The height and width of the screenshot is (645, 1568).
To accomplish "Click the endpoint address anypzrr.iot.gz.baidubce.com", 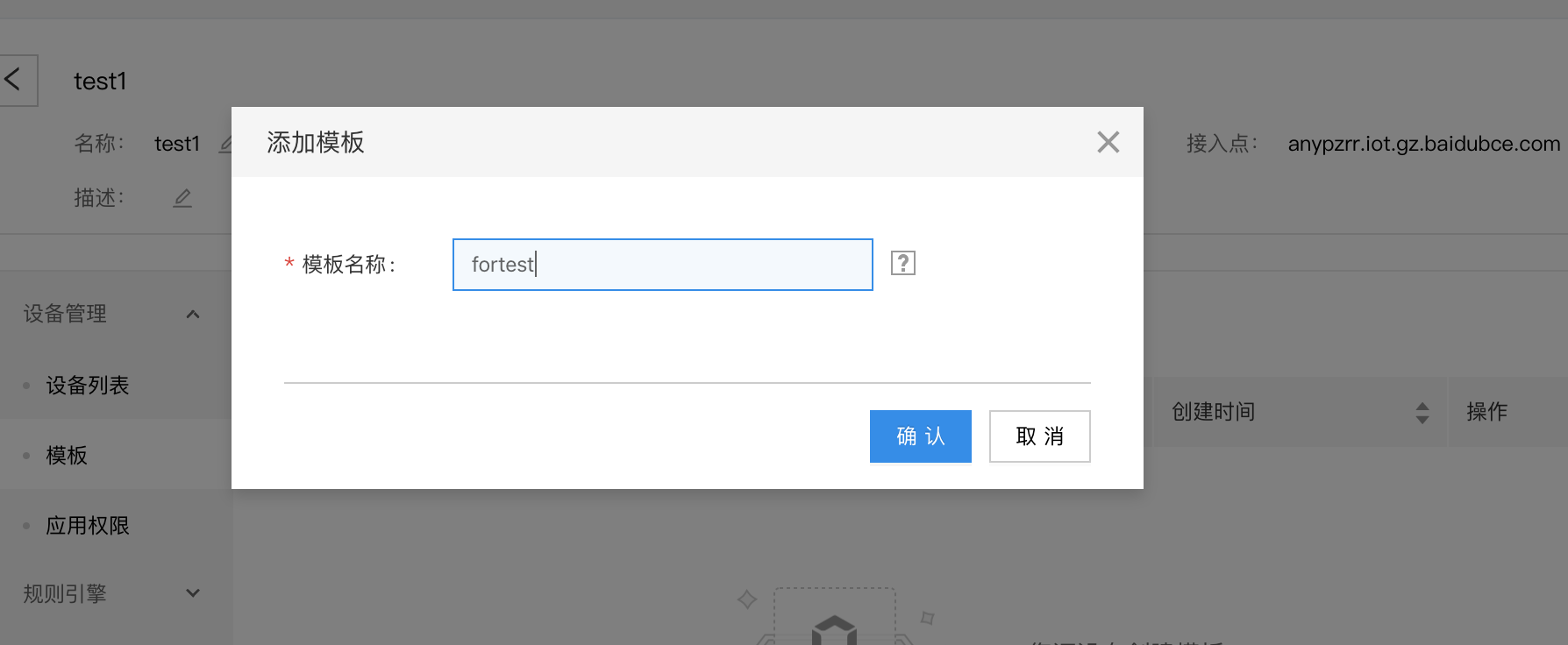I will pyautogui.click(x=1424, y=144).
